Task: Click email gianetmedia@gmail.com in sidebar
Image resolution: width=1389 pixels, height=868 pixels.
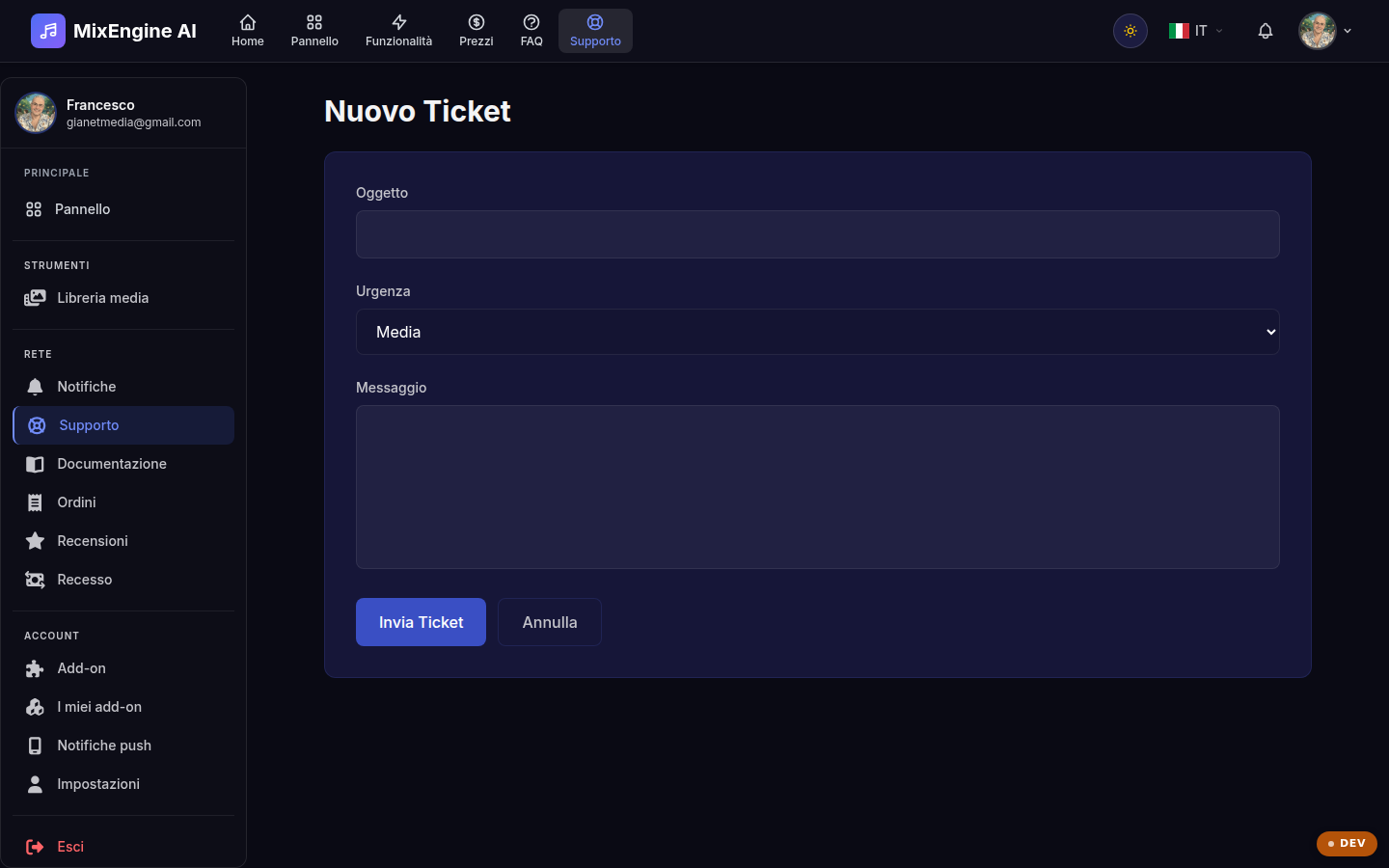Action: 134,122
